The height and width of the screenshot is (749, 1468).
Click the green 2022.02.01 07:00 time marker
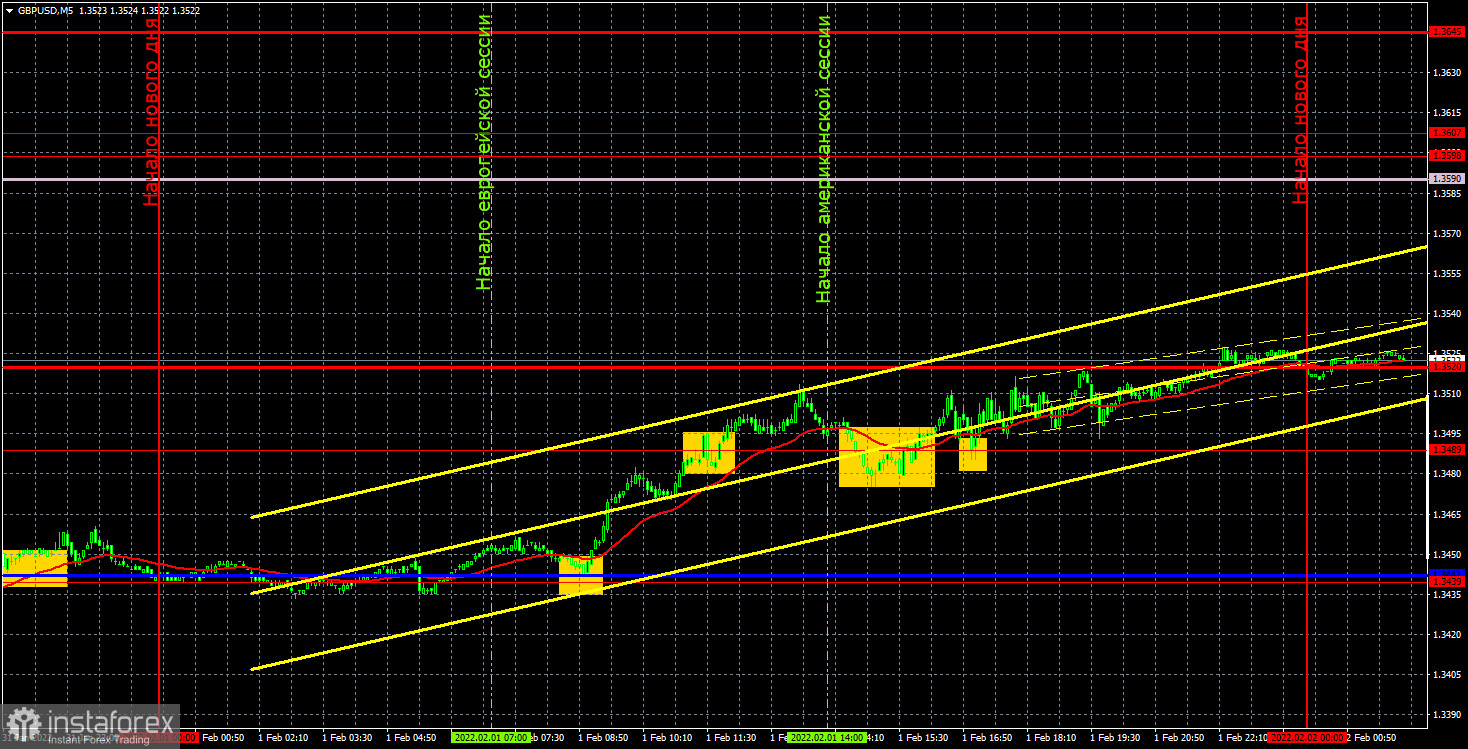point(490,737)
